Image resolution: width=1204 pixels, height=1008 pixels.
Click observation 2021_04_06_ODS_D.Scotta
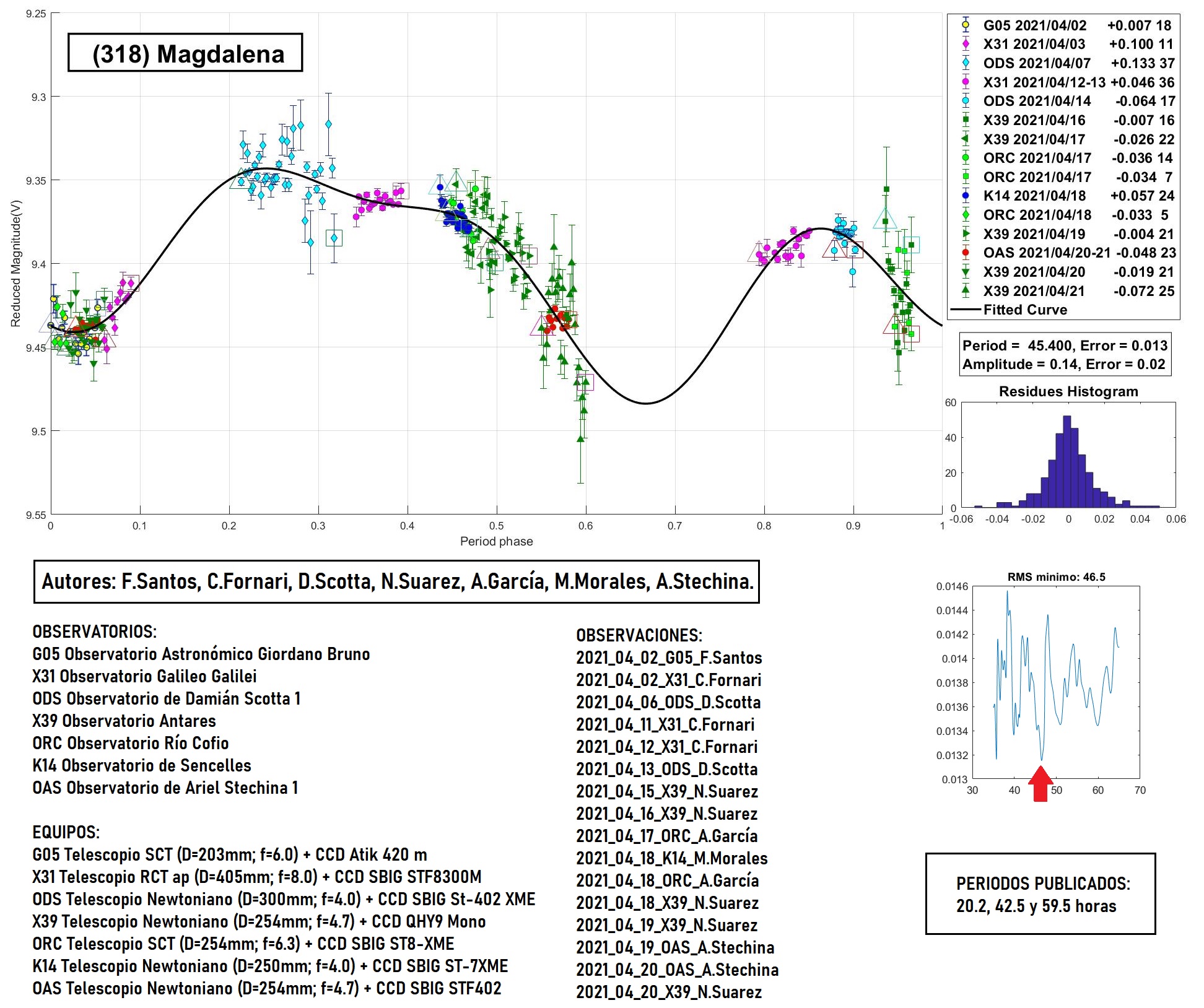(x=668, y=702)
